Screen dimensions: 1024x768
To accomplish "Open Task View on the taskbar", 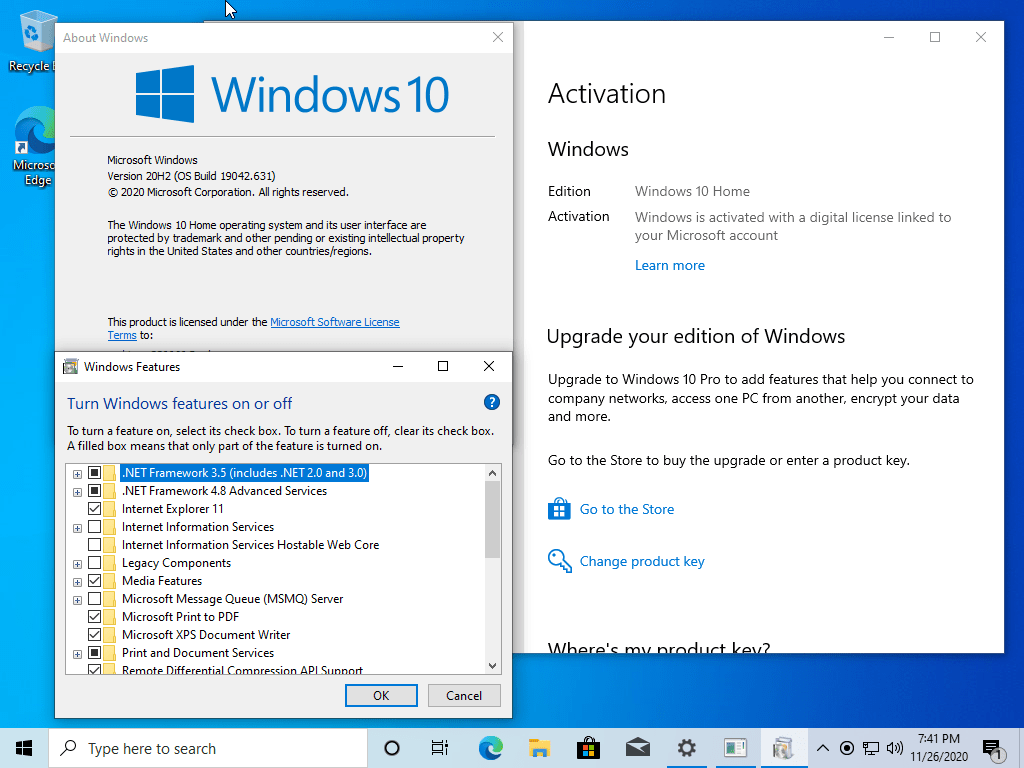I will click(x=440, y=748).
